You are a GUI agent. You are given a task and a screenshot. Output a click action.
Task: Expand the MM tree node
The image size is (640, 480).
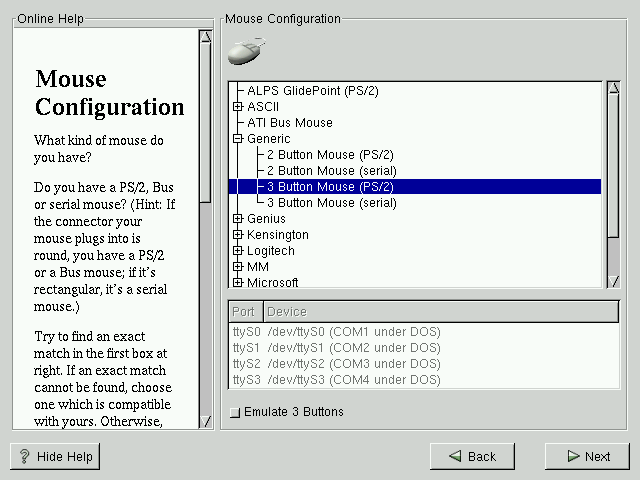tap(238, 267)
